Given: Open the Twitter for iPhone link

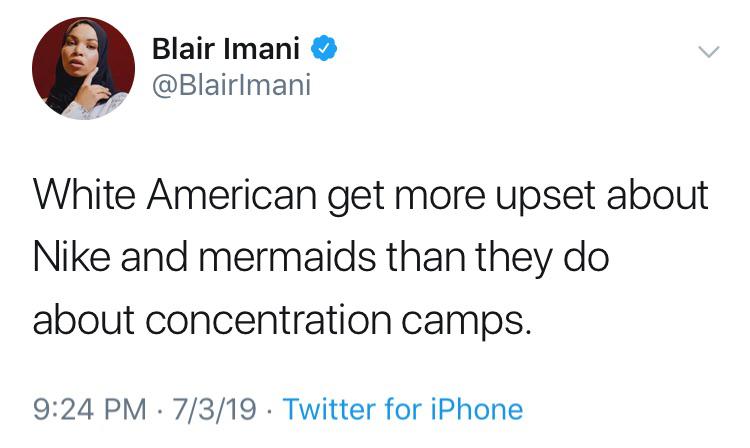Looking at the screenshot, I should coord(403,409).
